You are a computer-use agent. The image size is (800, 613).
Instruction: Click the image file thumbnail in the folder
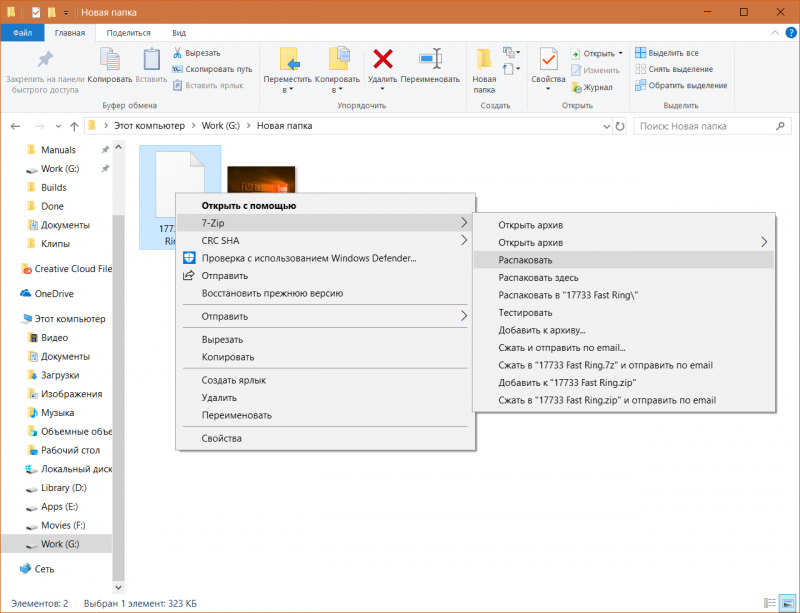[x=261, y=179]
